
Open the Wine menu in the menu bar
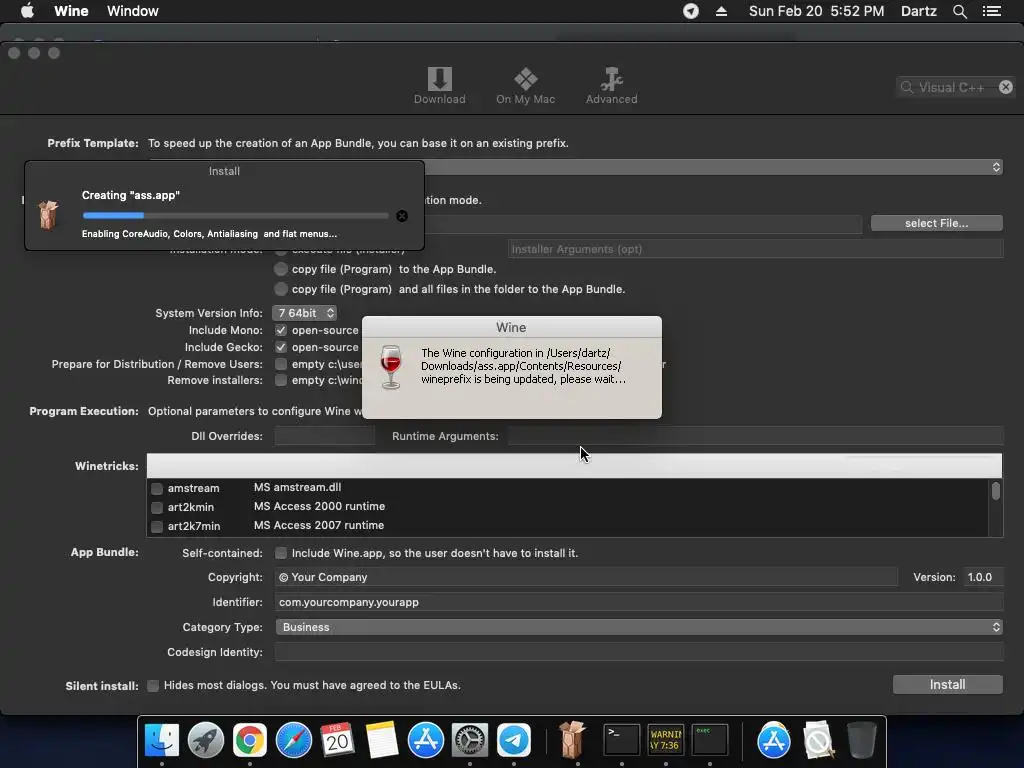coord(71,11)
